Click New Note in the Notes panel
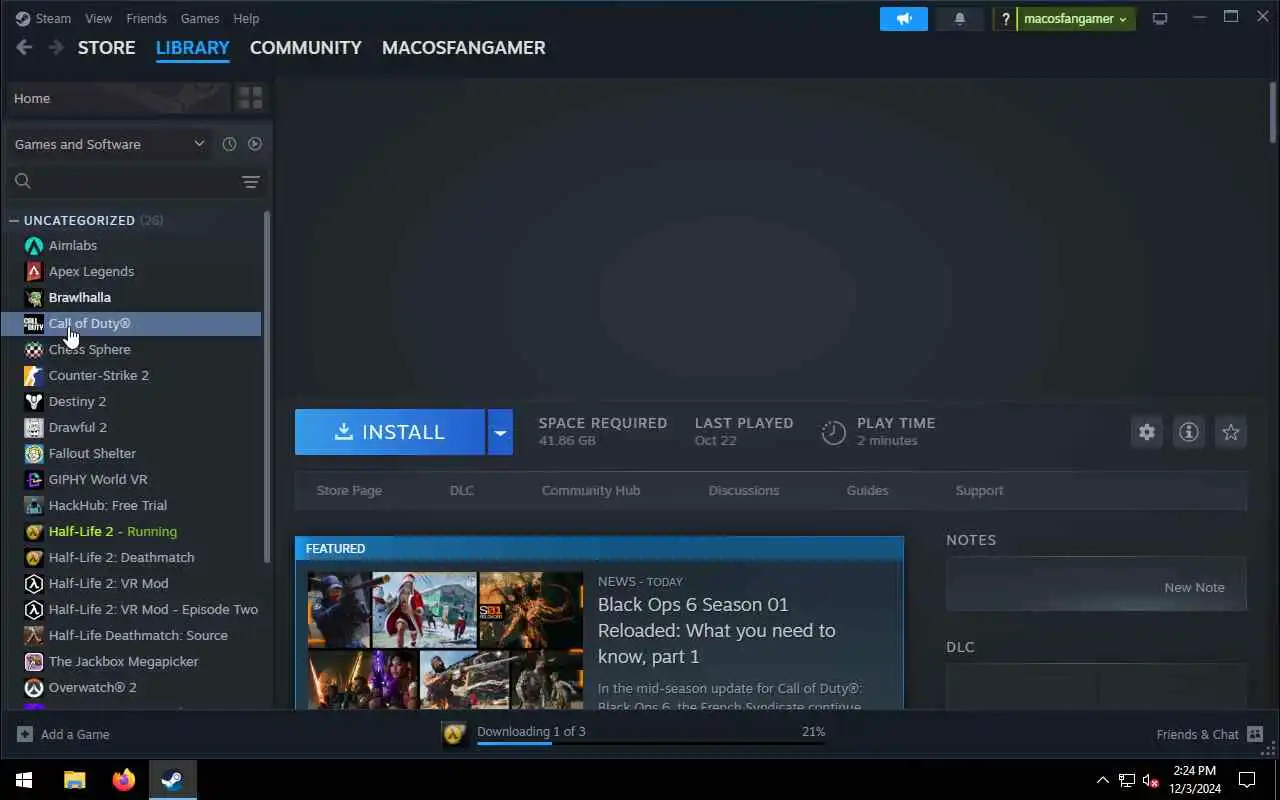This screenshot has height=800, width=1280. [1194, 588]
